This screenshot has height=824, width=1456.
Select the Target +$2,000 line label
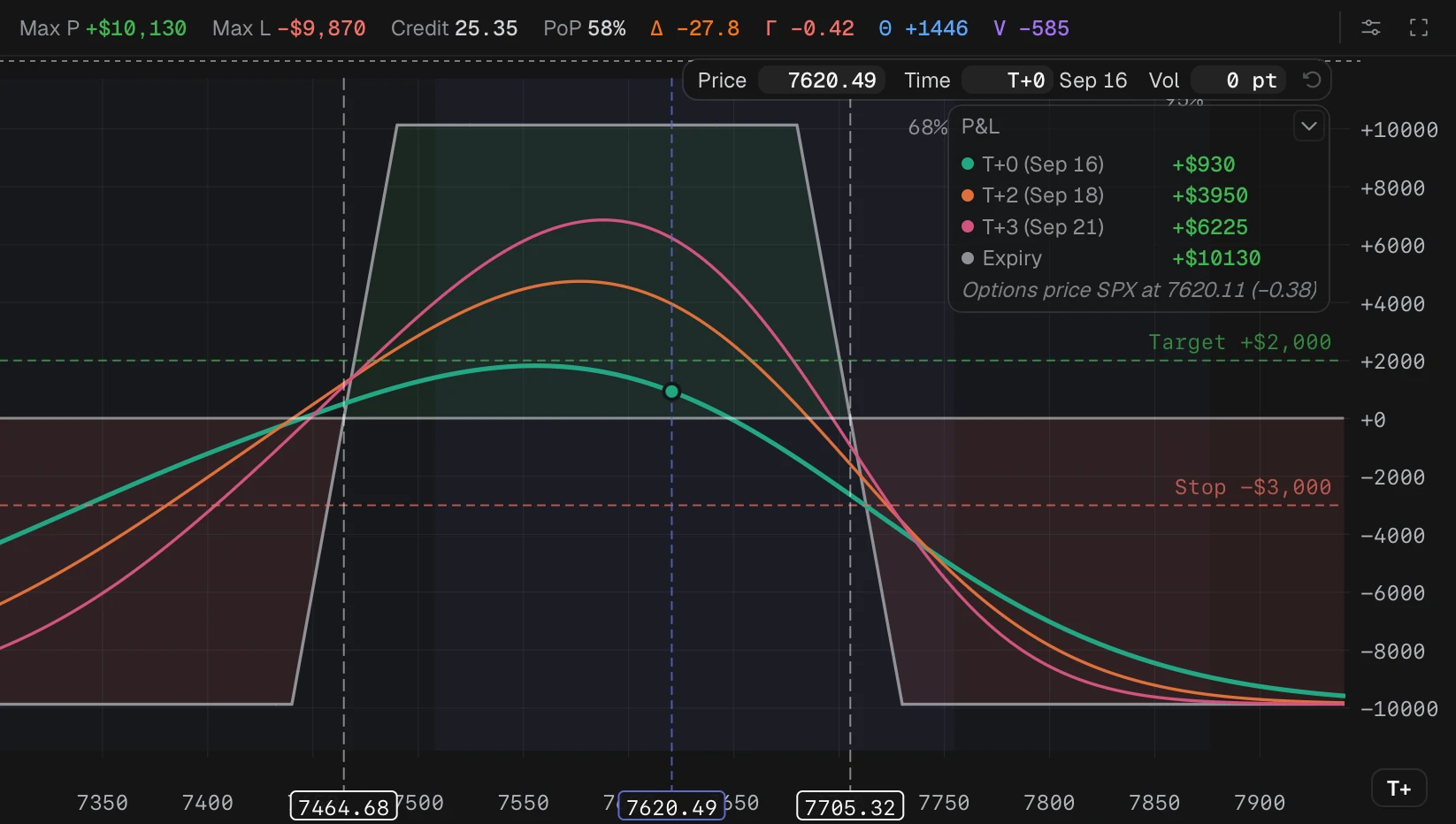pyautogui.click(x=1239, y=342)
